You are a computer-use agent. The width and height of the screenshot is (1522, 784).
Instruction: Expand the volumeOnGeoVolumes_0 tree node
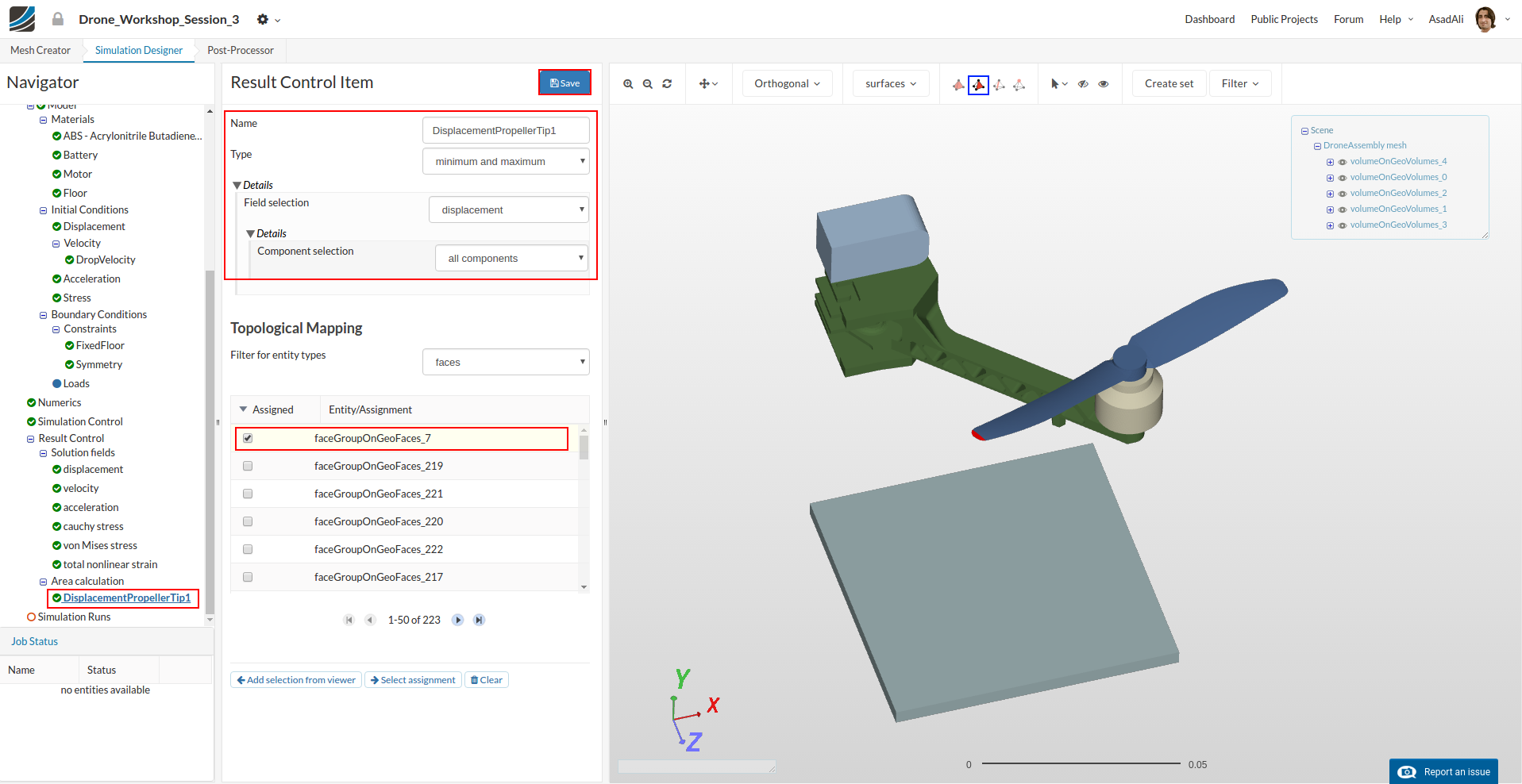pyautogui.click(x=1330, y=178)
